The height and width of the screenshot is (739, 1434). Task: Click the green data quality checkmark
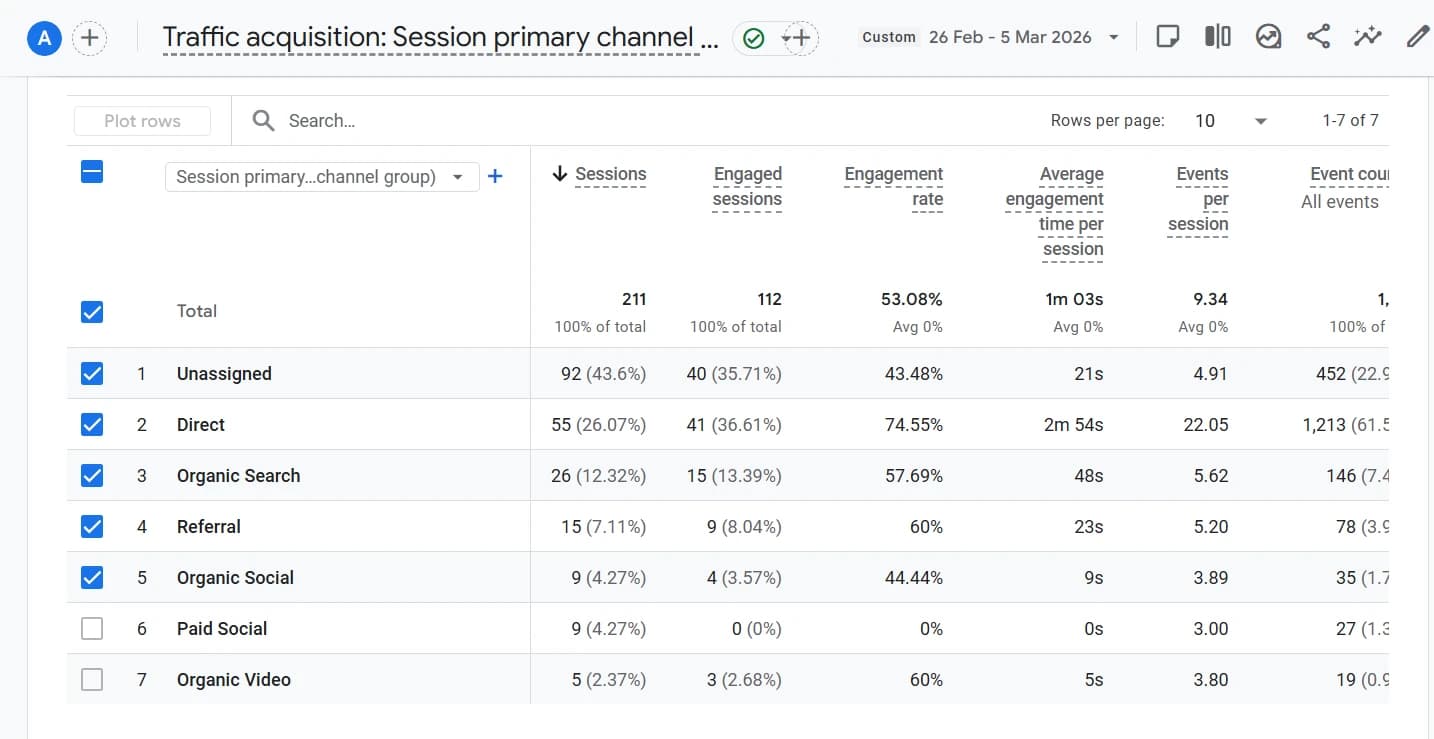pos(753,35)
